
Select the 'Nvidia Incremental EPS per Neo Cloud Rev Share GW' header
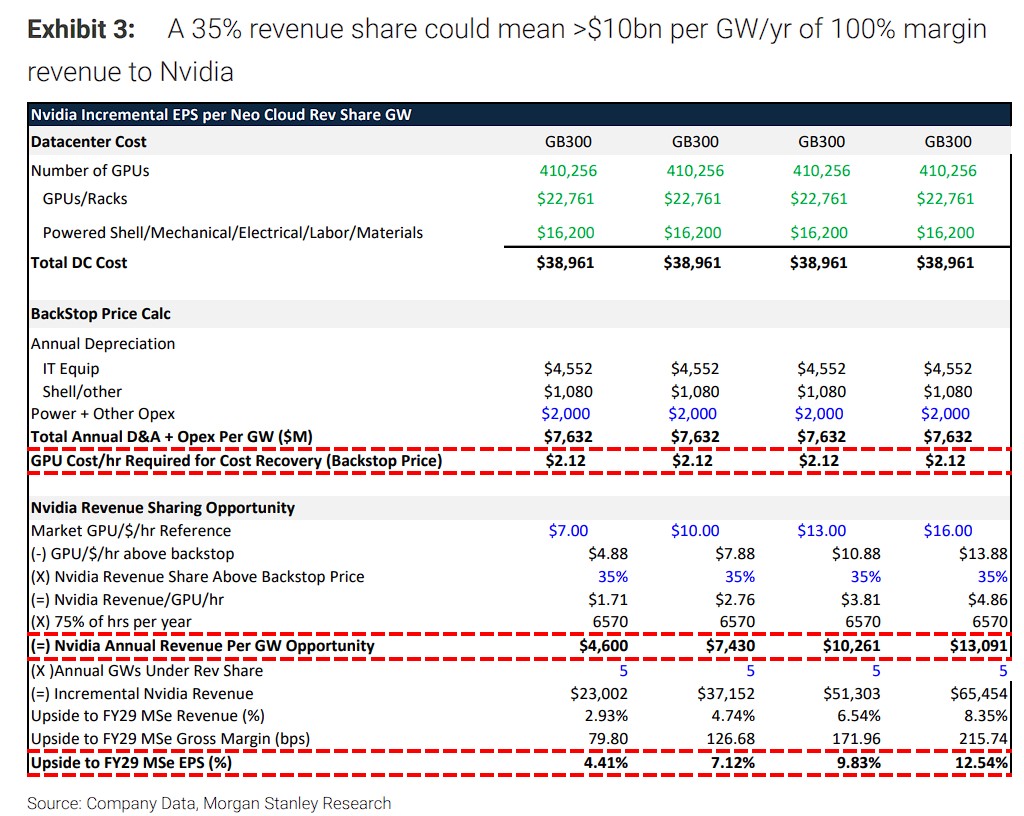pos(221,115)
